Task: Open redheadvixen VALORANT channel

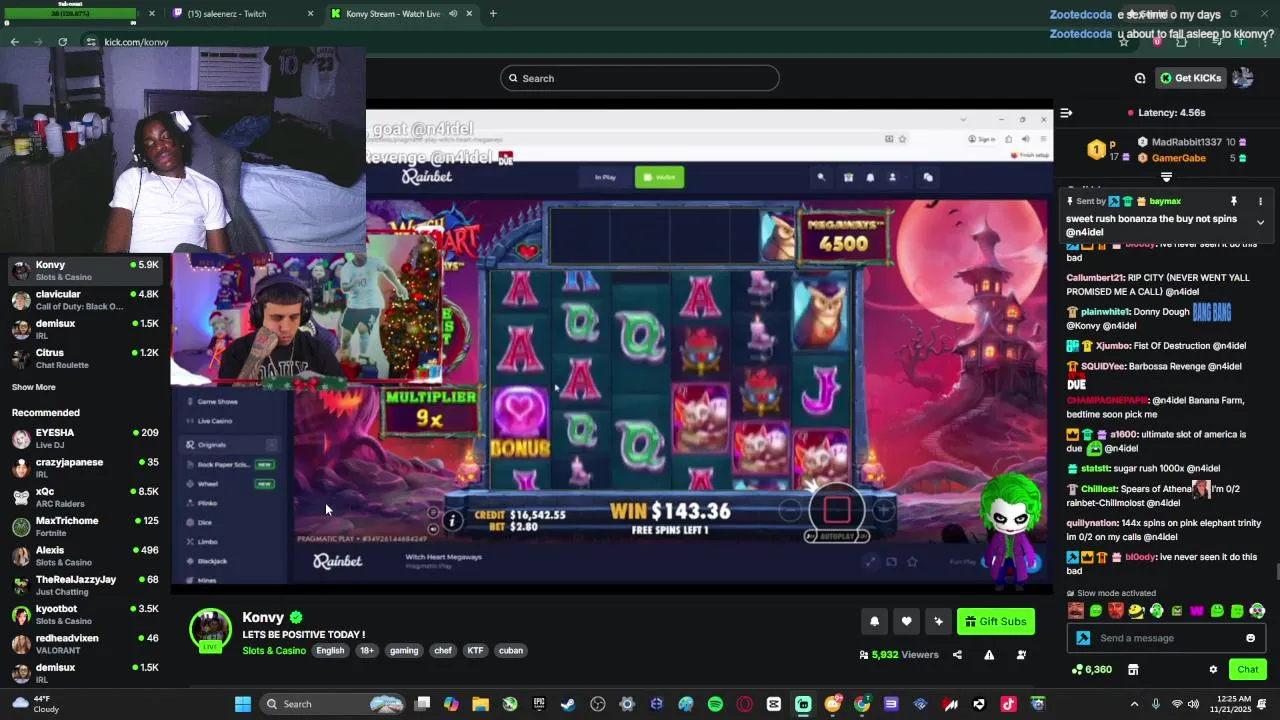Action: (x=85, y=644)
